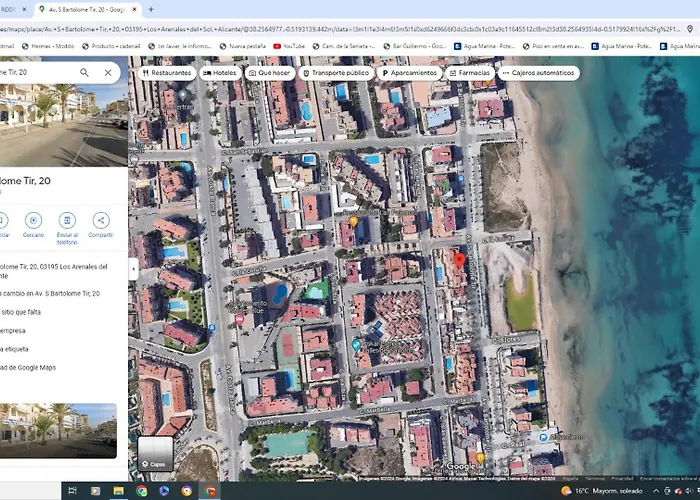Collapse the Maps side panel arrow
This screenshot has height=500, width=700.
[133, 269]
